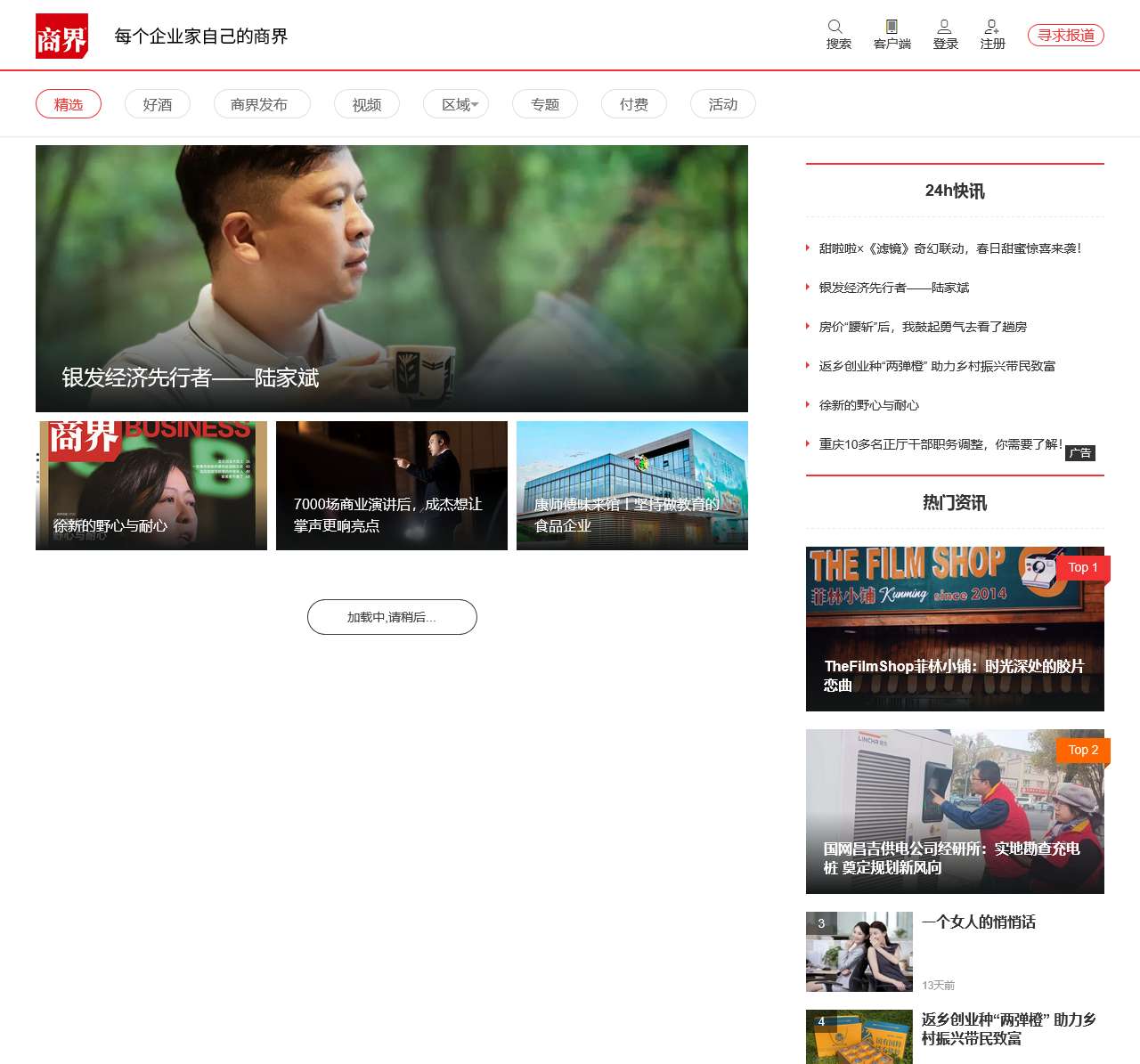Open the 7000场商业演讲后 article thumbnail
The height and width of the screenshot is (1064, 1140).
point(392,485)
